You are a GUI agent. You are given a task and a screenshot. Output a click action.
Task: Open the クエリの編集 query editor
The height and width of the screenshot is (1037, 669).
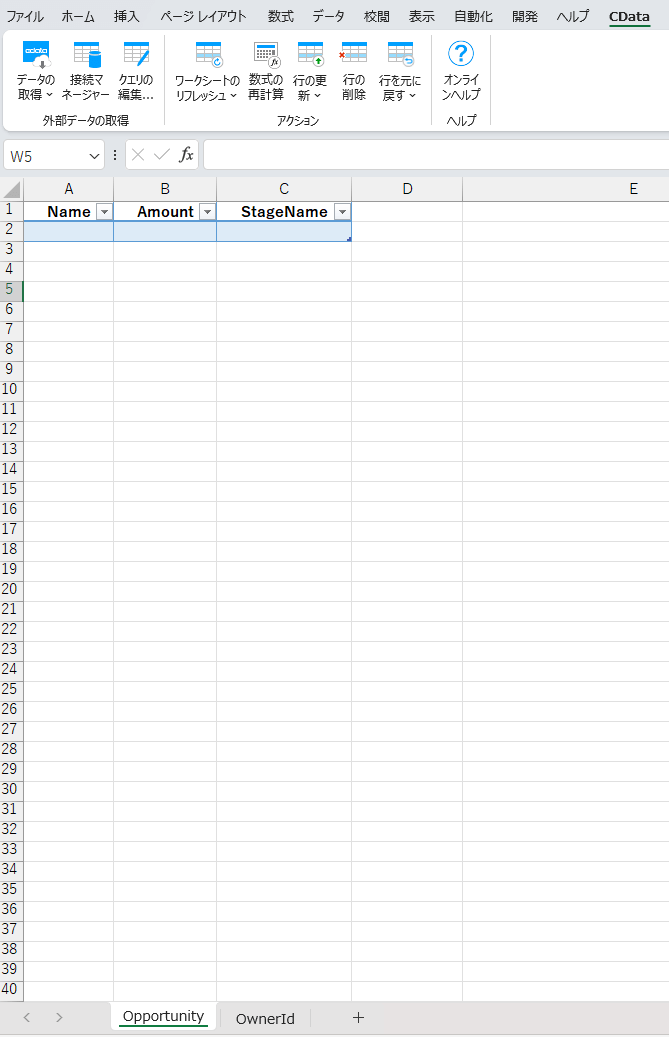click(x=136, y=71)
